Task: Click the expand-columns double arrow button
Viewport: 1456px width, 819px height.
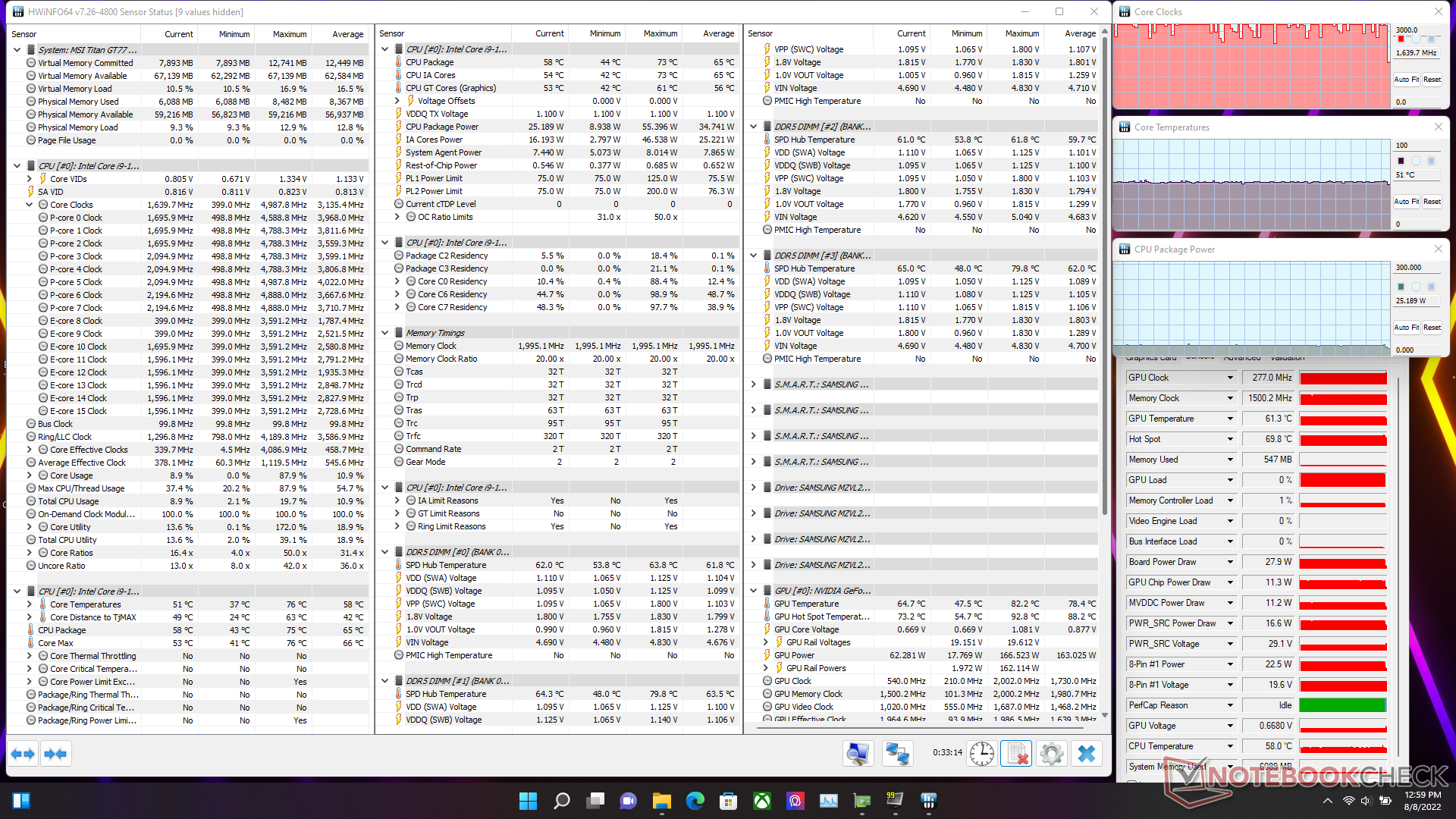Action: (24, 754)
